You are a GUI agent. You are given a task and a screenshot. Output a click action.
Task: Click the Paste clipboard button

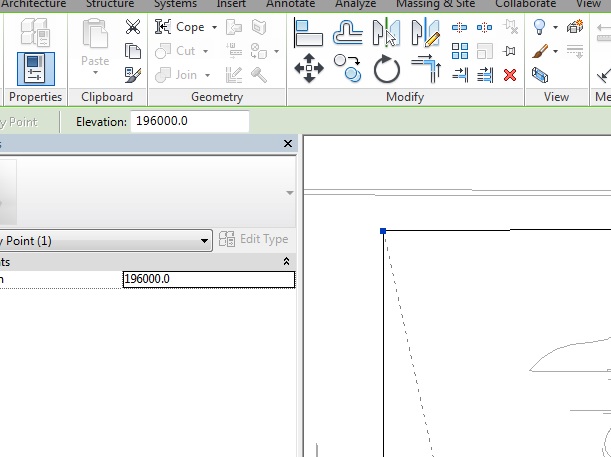[x=95, y=44]
